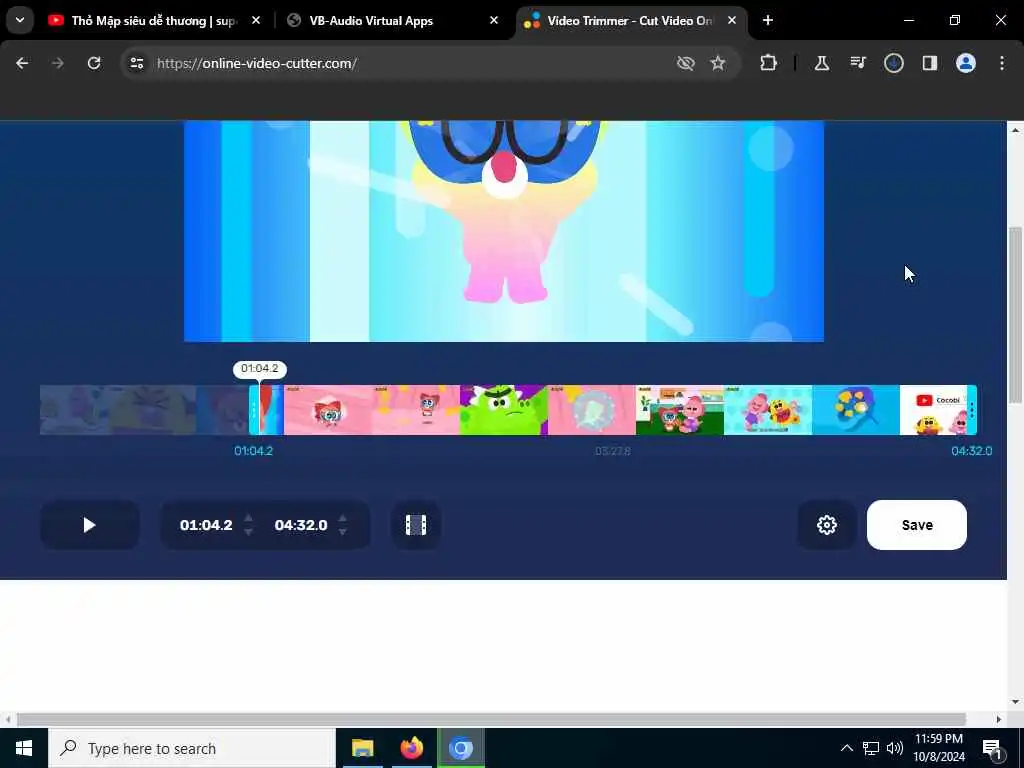
Task: Select the Video Trimmer tab
Action: [630, 21]
